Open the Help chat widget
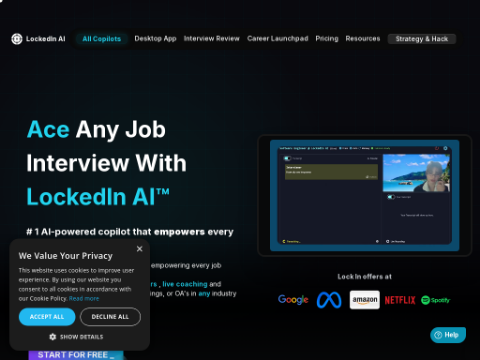 coord(448,335)
